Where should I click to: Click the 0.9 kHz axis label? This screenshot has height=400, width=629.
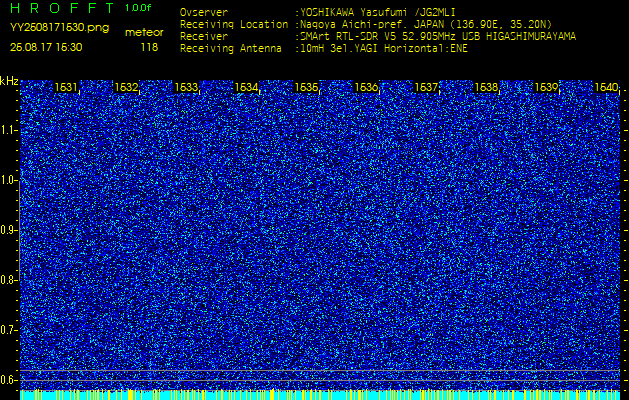(x=7, y=230)
